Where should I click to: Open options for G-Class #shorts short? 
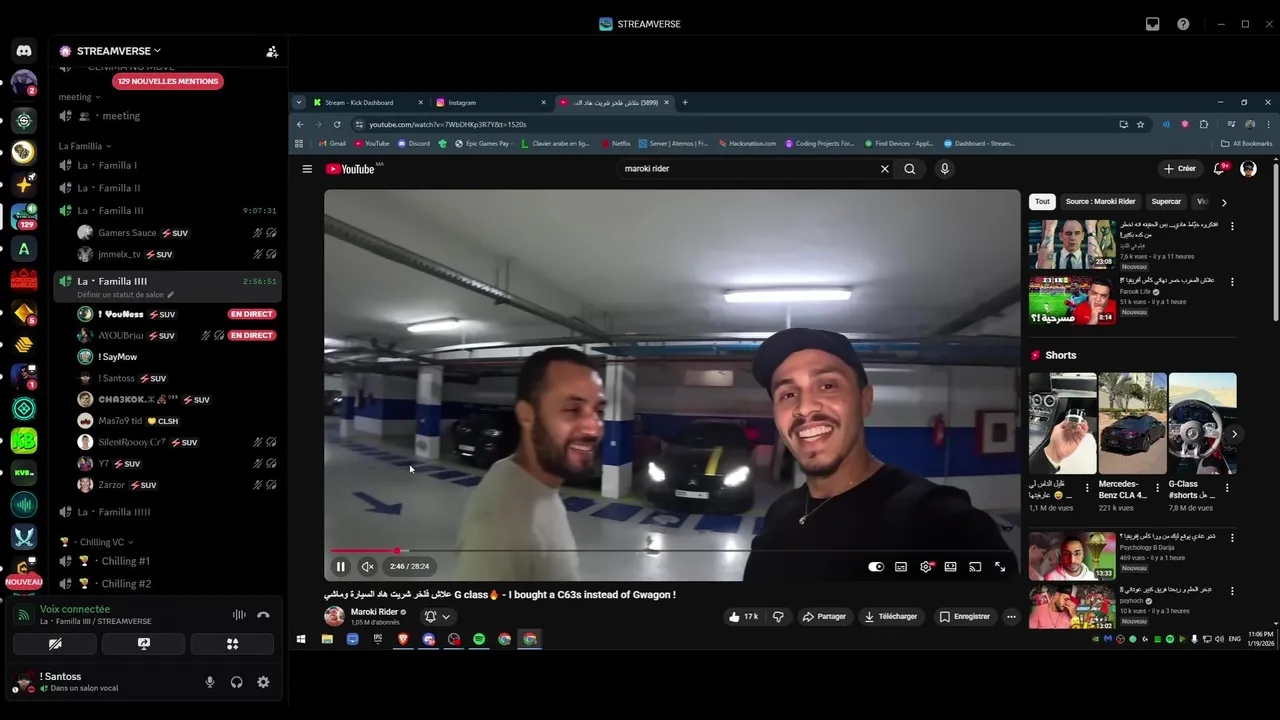[x=1227, y=489]
